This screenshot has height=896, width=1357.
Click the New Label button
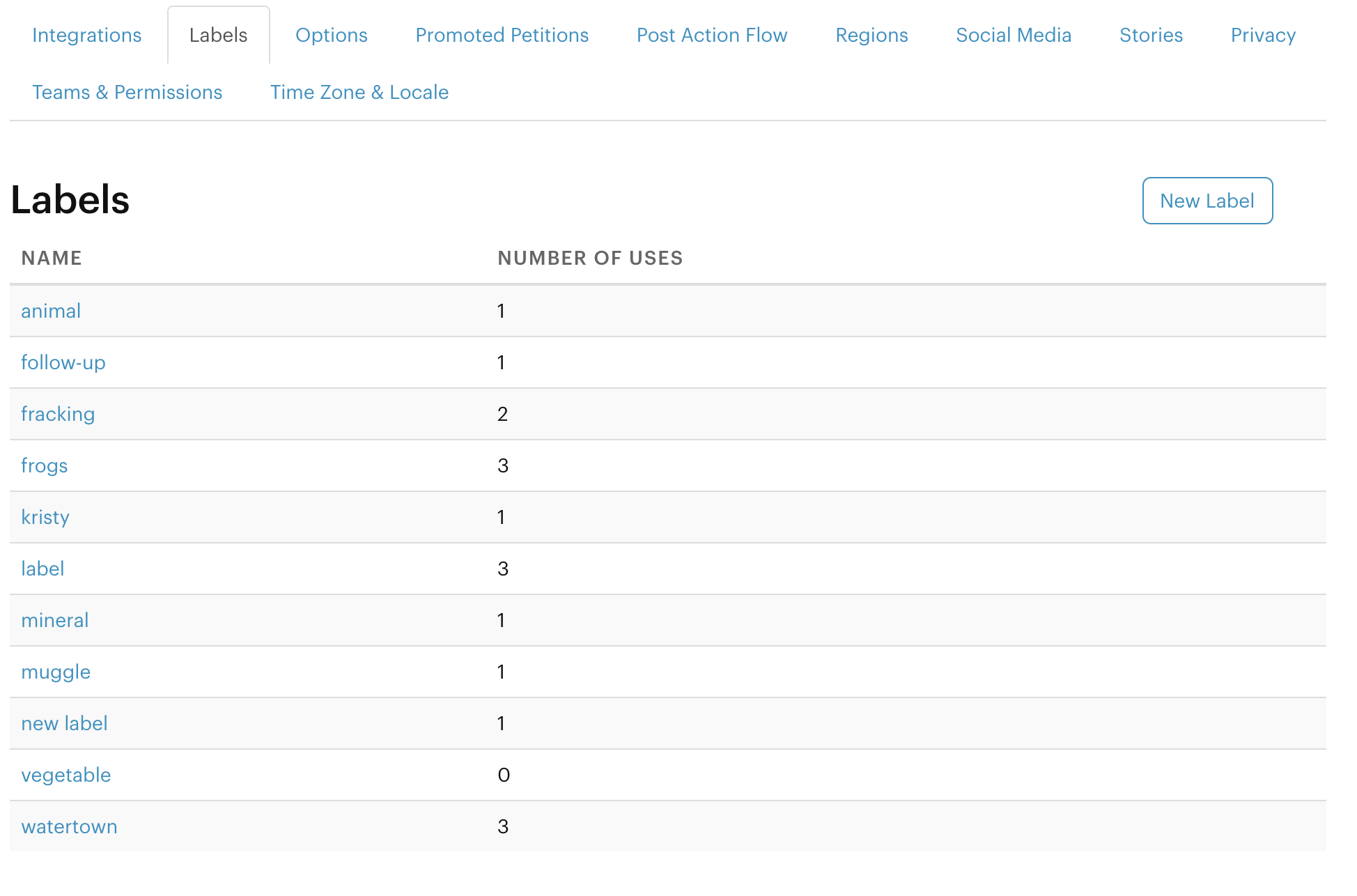pos(1207,201)
